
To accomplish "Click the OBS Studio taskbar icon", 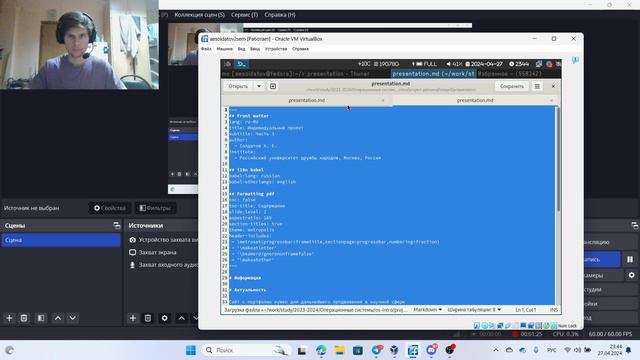I will tap(449, 350).
